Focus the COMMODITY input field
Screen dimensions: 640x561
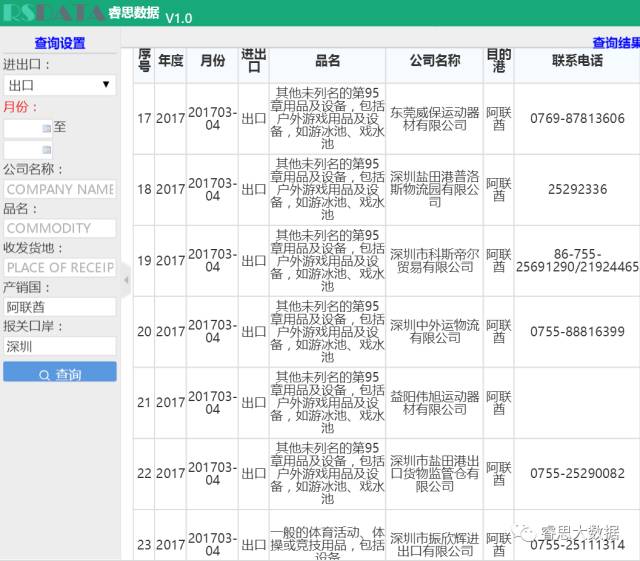[x=60, y=228]
